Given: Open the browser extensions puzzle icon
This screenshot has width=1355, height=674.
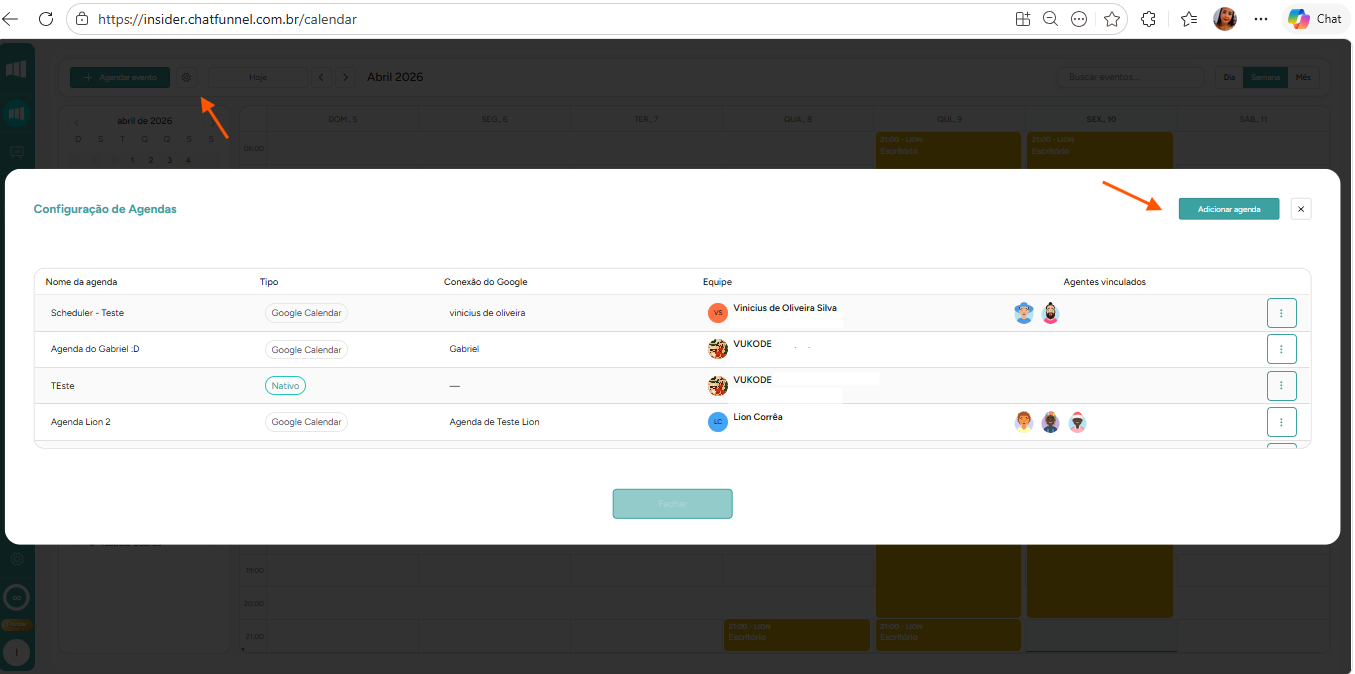Looking at the screenshot, I should tap(1148, 19).
